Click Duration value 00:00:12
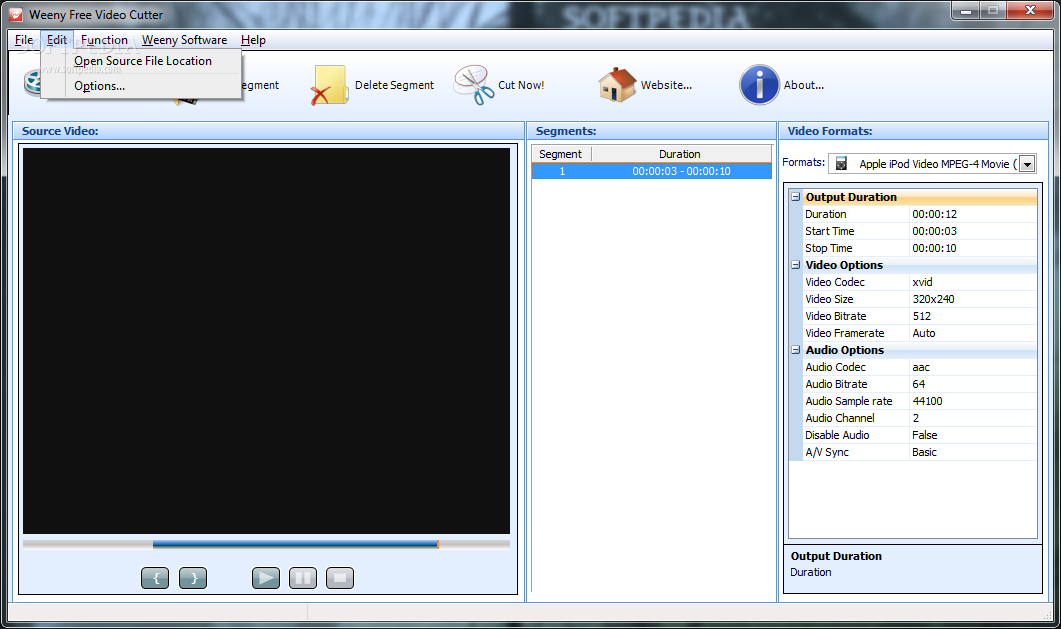Viewport: 1061px width, 629px height. pyautogui.click(x=972, y=214)
